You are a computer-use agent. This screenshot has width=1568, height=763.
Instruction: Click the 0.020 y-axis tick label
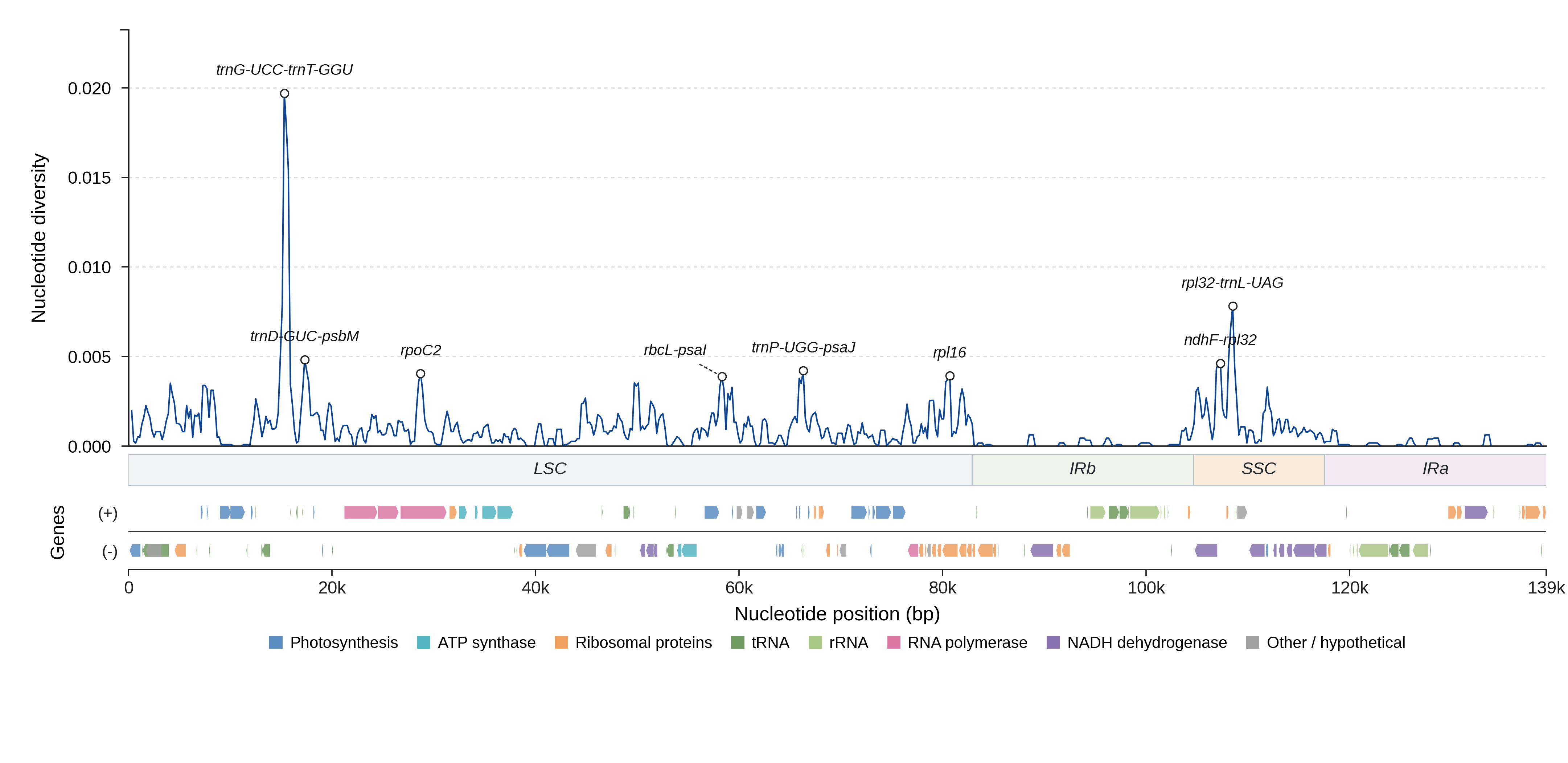click(90, 88)
